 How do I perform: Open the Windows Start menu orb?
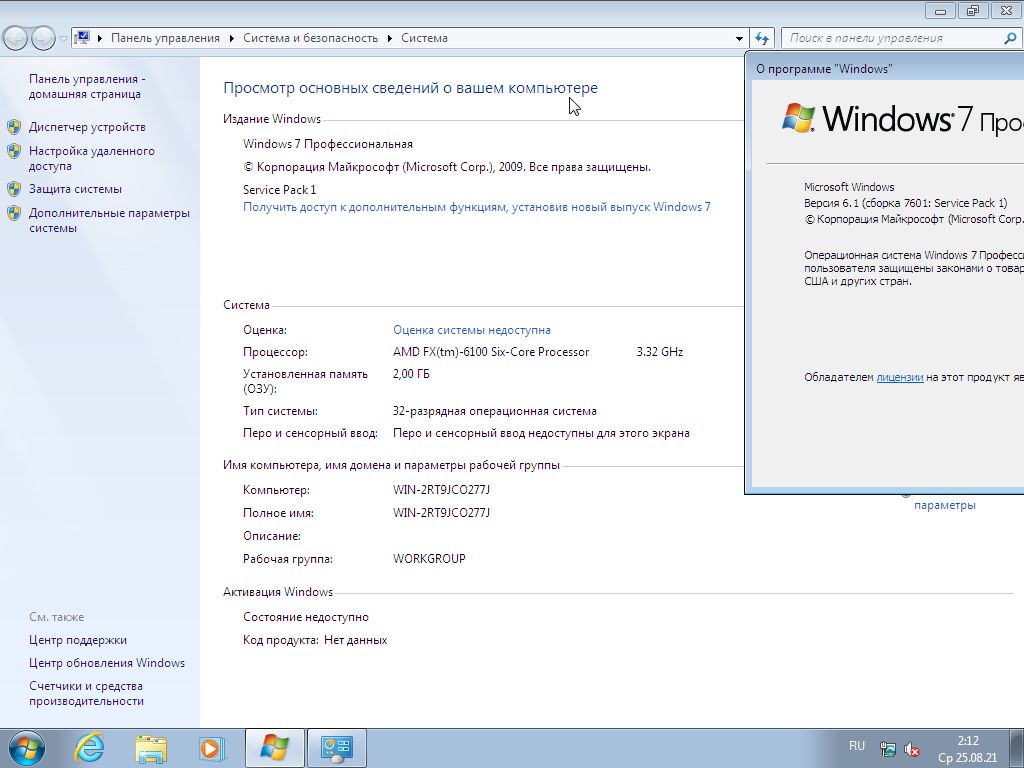tap(27, 748)
